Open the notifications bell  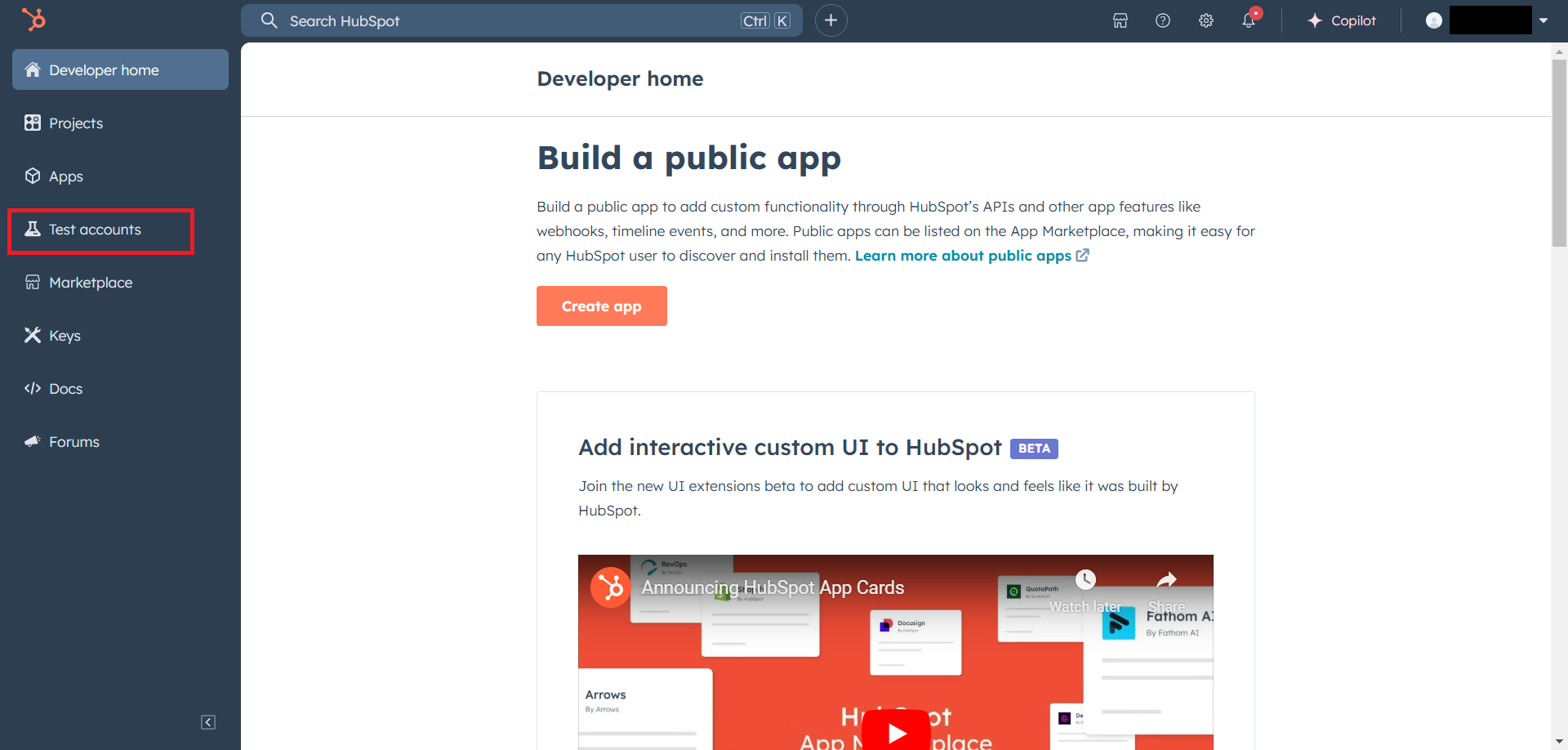click(1249, 20)
